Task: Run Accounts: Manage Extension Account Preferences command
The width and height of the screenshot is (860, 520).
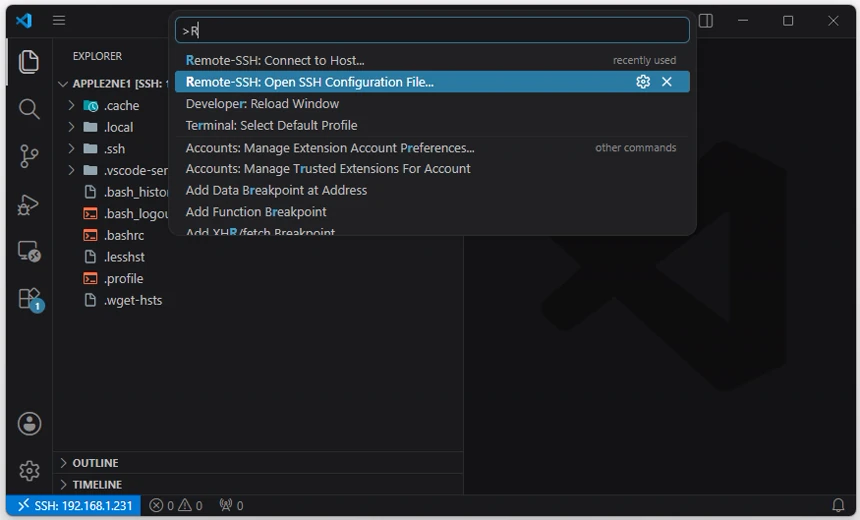Action: pos(432,148)
